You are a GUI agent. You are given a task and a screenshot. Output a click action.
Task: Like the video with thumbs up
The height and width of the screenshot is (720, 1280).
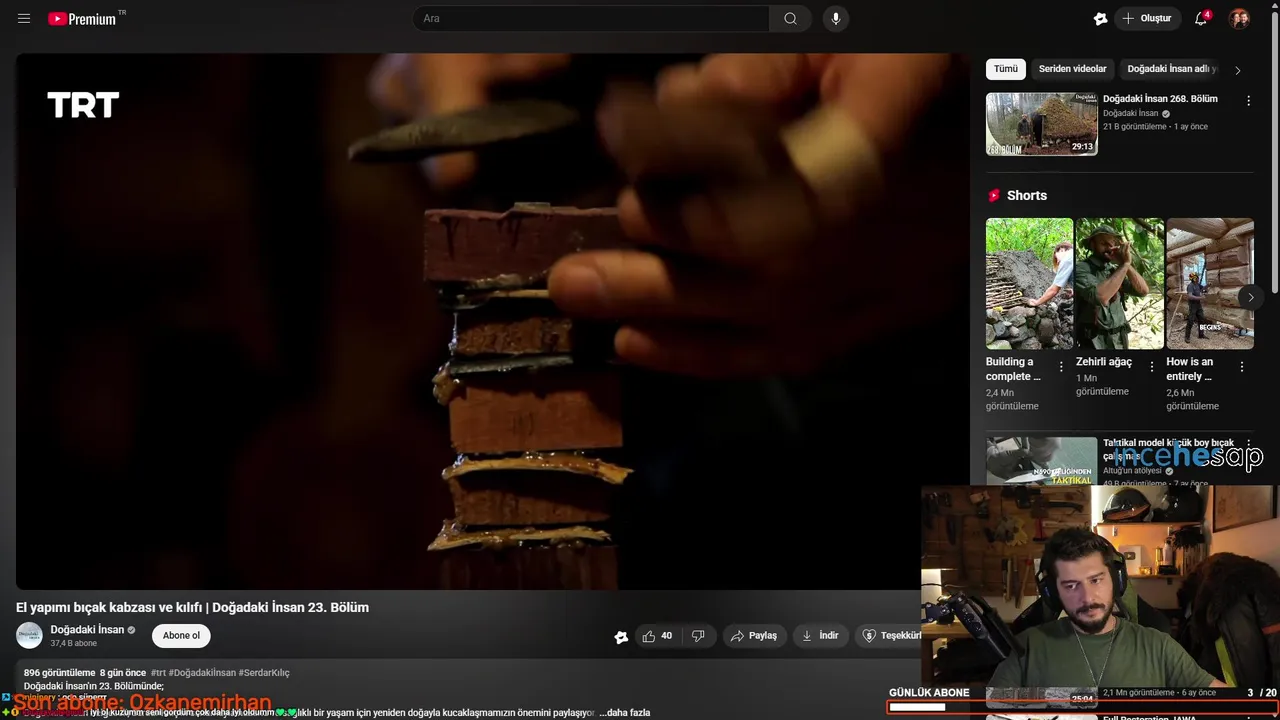click(x=657, y=636)
